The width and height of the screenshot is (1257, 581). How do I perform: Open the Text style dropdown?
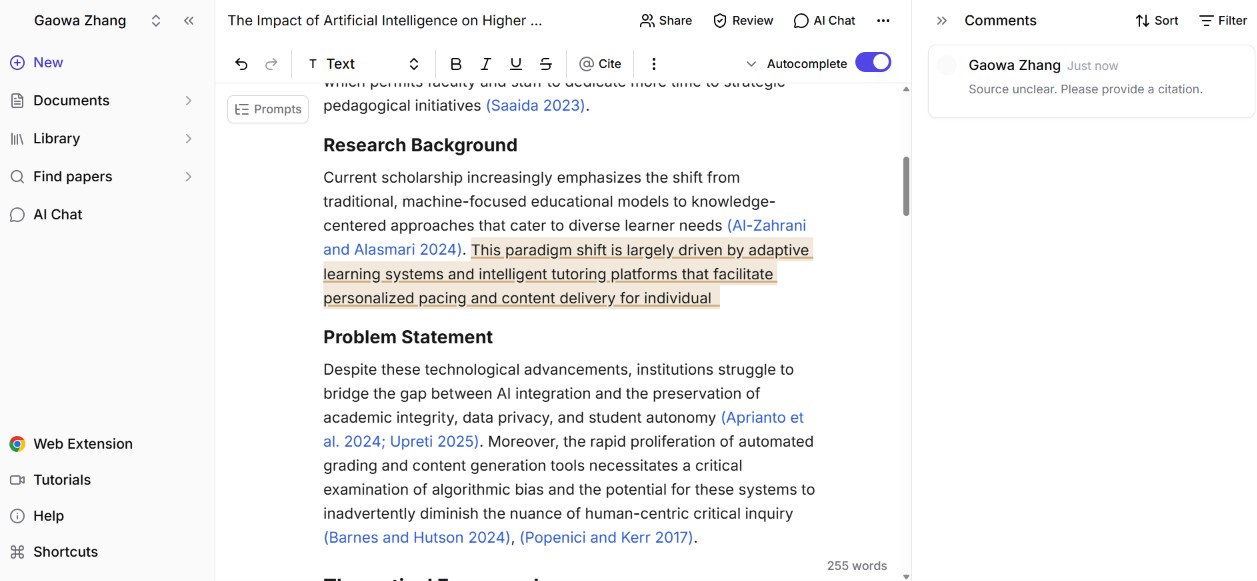coord(363,63)
